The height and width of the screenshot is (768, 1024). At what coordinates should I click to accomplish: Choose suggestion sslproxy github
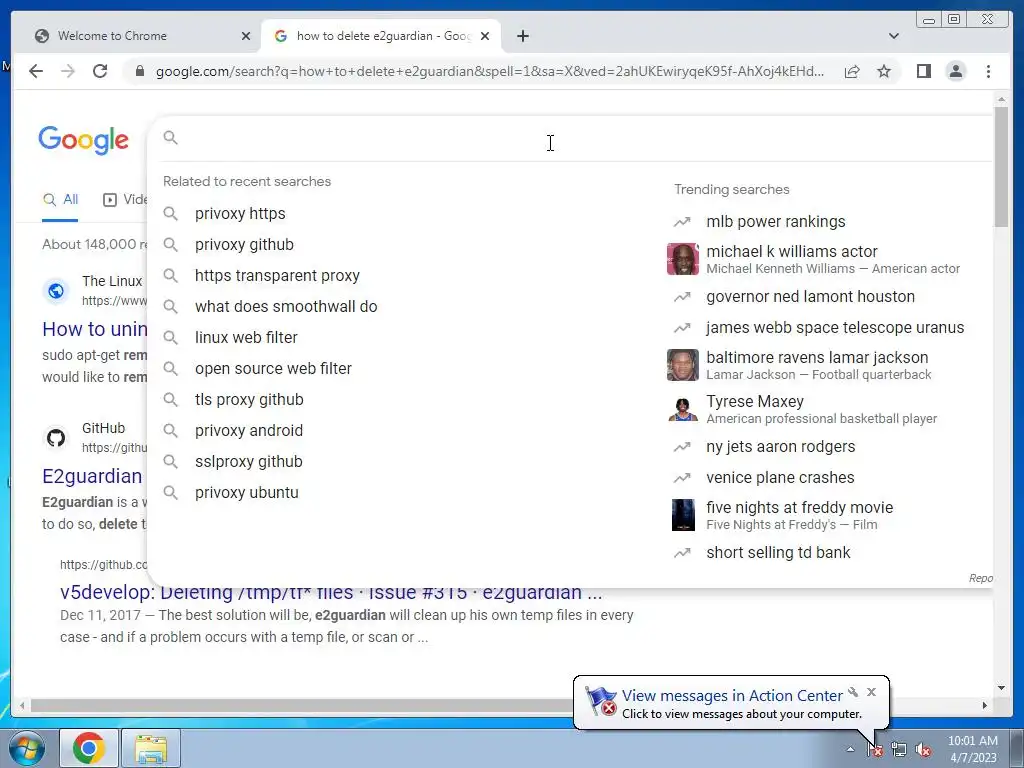coord(248,462)
